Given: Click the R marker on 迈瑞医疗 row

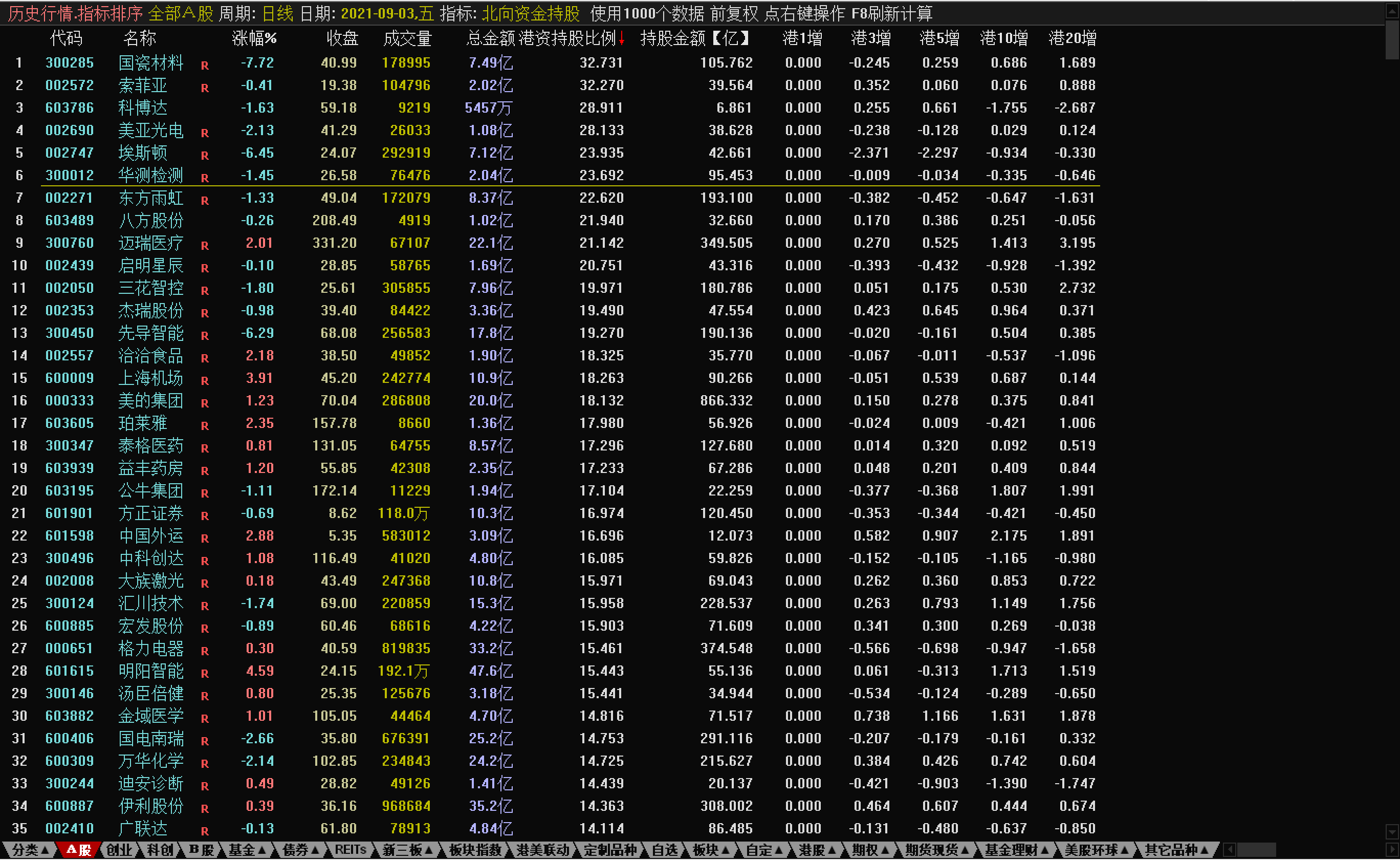Looking at the screenshot, I should (205, 245).
